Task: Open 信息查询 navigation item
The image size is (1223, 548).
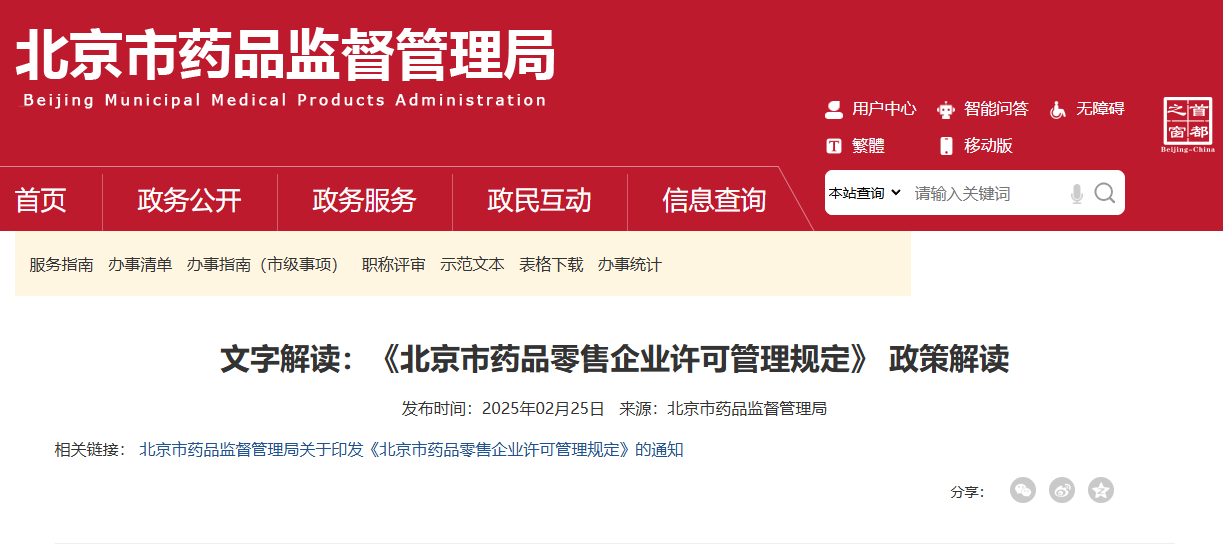Action: coord(714,200)
